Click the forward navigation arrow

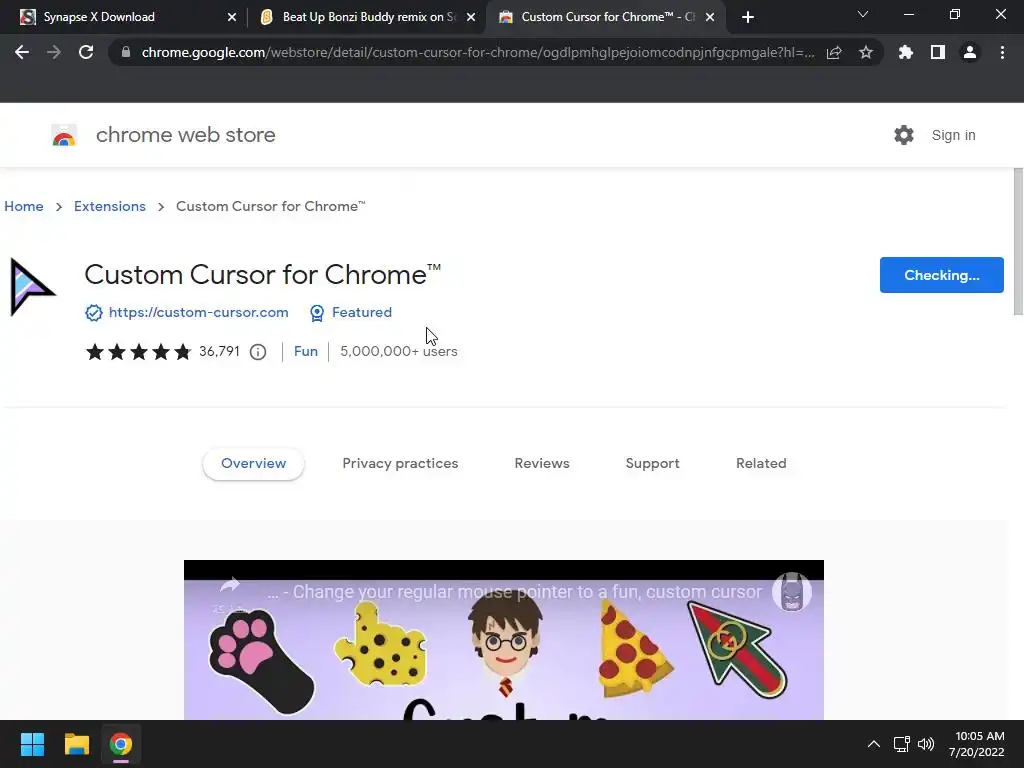tap(54, 52)
